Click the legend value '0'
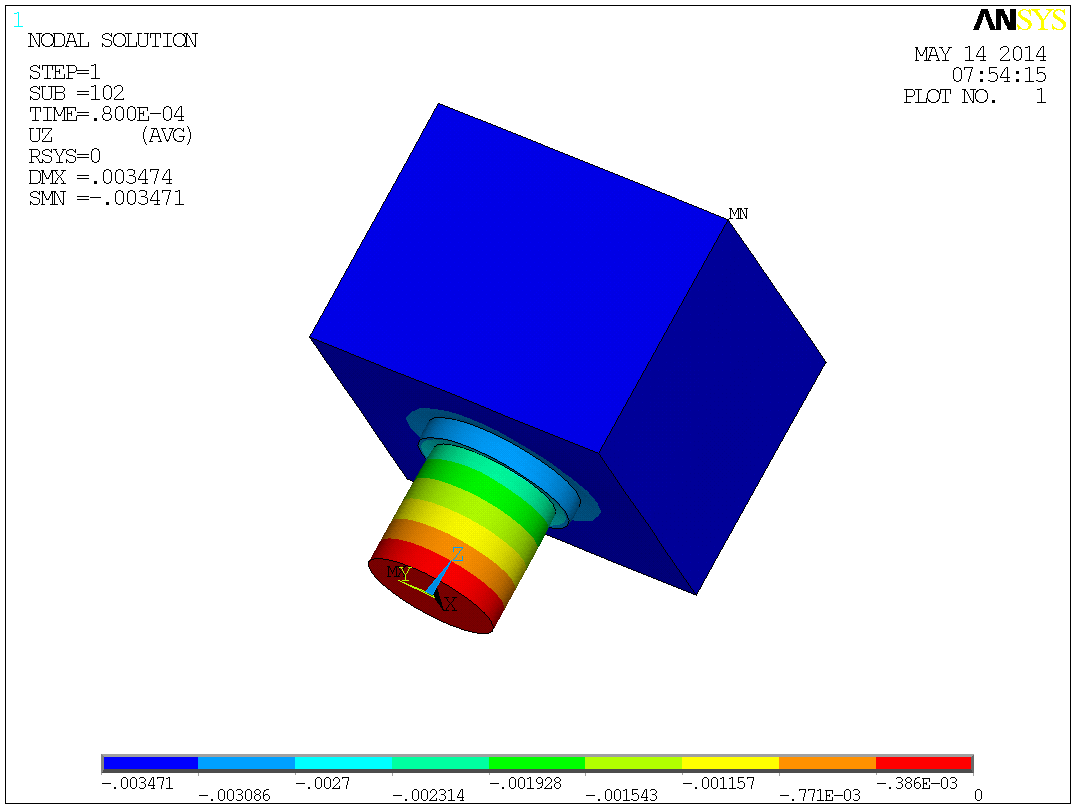This screenshot has height=810, width=1077. [978, 796]
